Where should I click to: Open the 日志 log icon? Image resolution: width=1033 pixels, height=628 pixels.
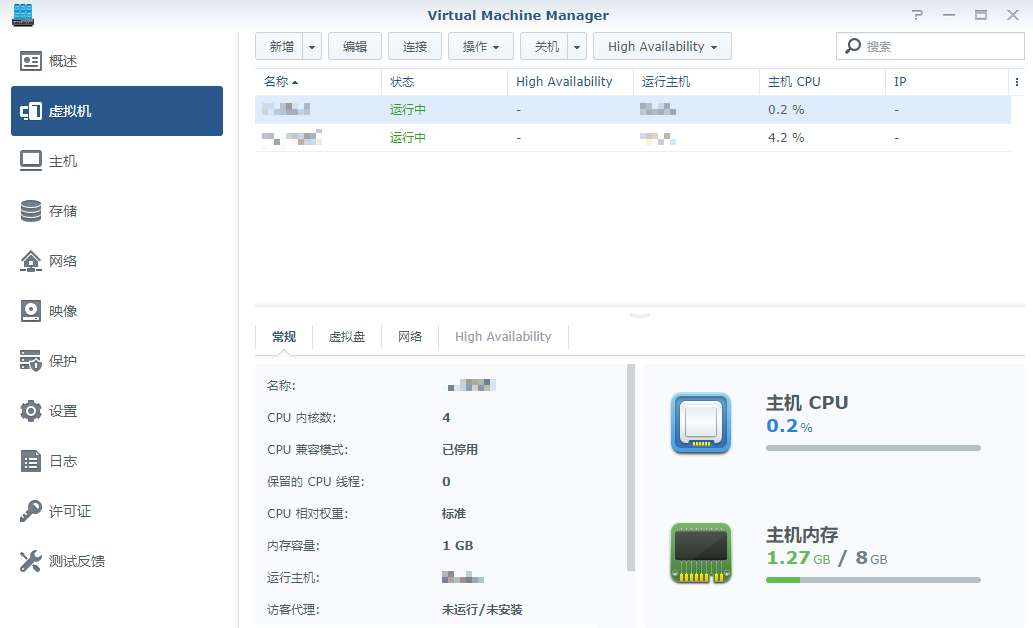tap(31, 461)
